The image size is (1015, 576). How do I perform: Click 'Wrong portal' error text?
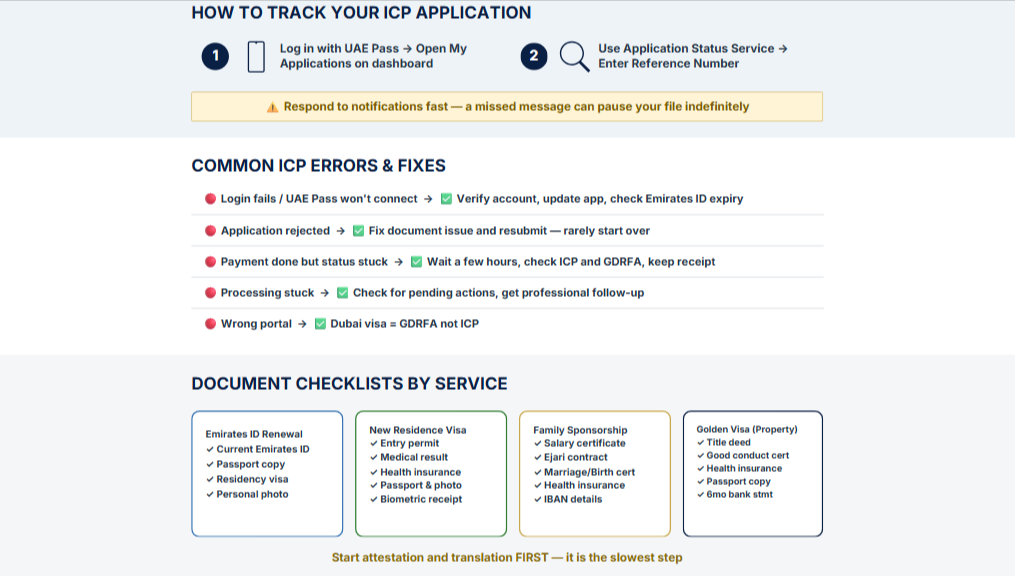pos(256,324)
